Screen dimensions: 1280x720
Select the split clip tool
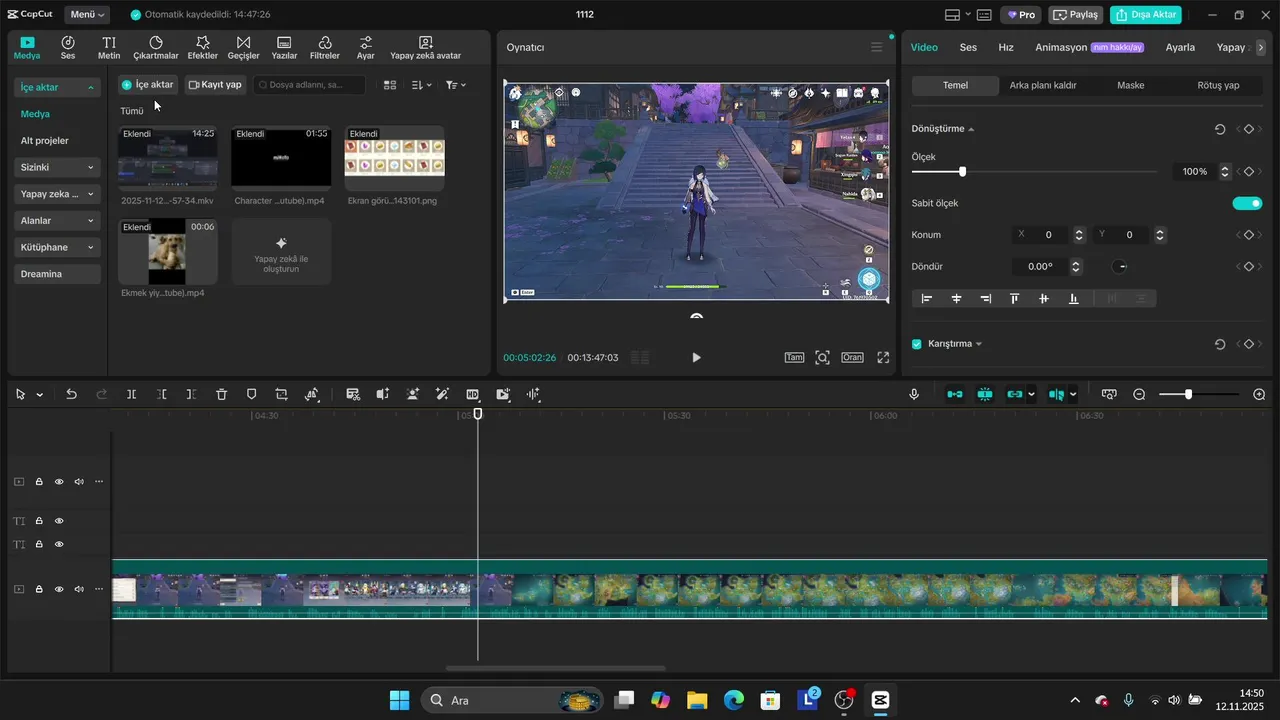coord(131,395)
